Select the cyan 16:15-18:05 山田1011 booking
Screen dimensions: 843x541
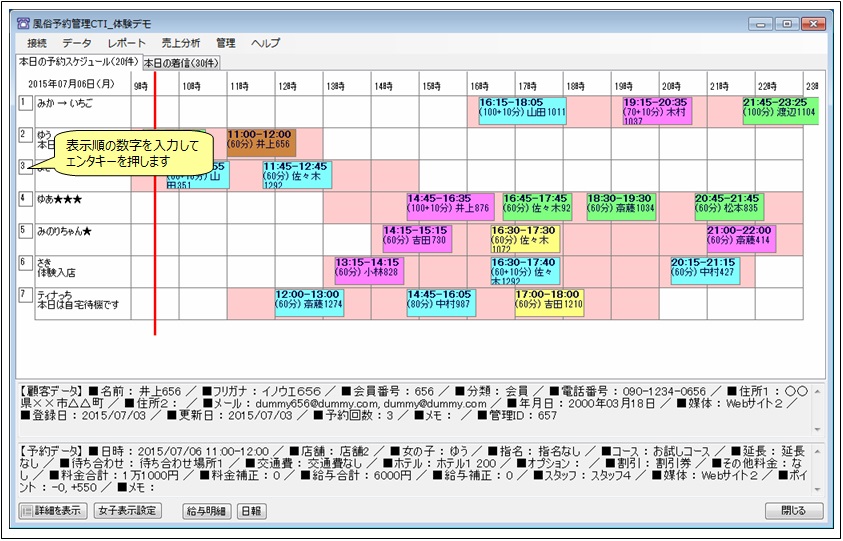(523, 108)
